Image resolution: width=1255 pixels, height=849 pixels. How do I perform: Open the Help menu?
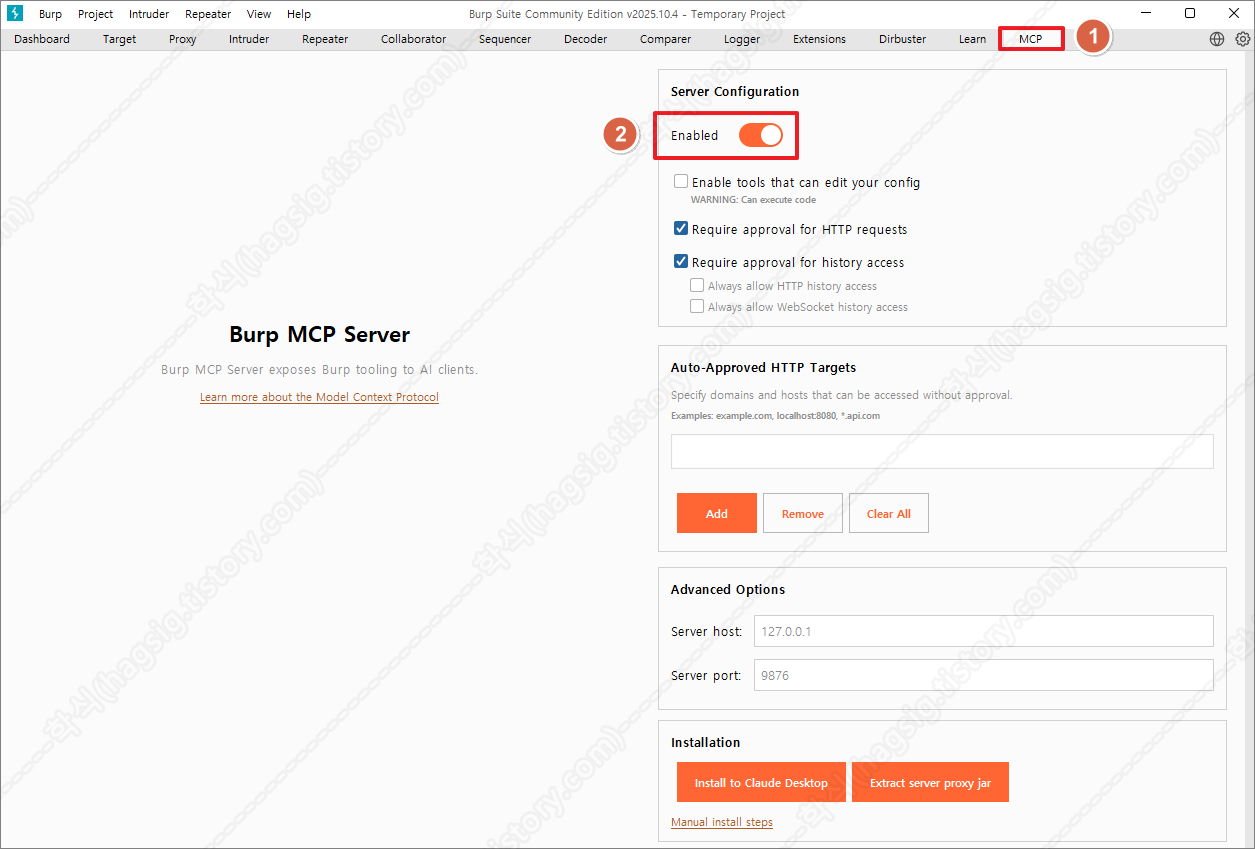coord(299,14)
